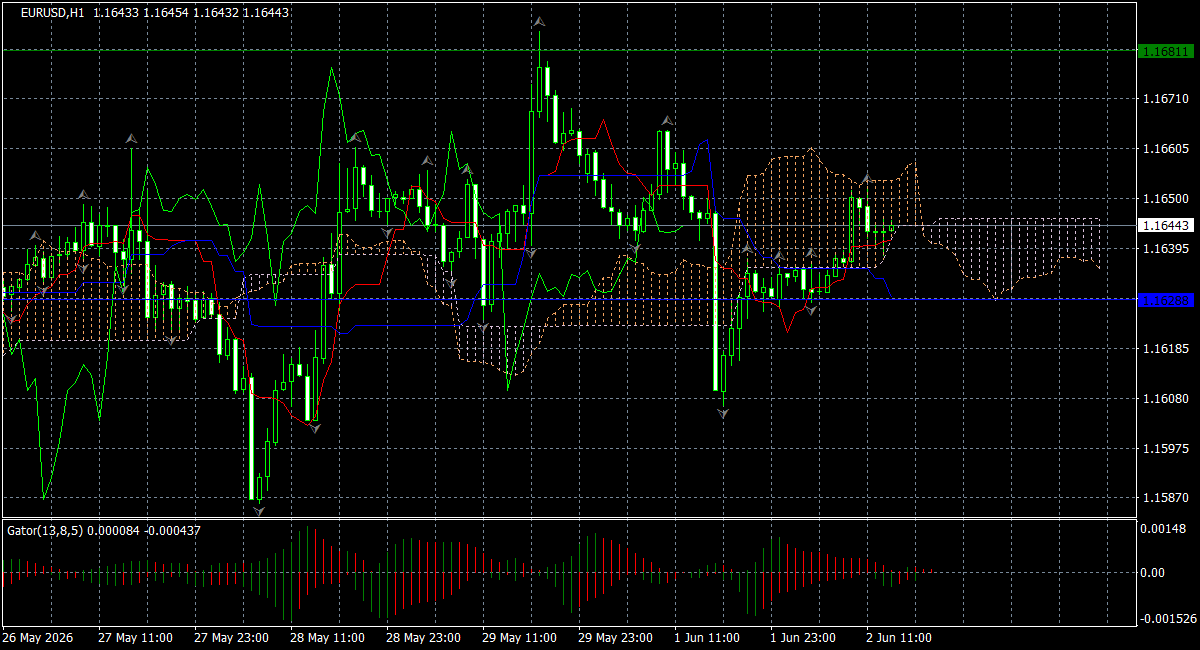Click the 26 May 2026 date label
This screenshot has height=650, width=1200.
pos(38,638)
